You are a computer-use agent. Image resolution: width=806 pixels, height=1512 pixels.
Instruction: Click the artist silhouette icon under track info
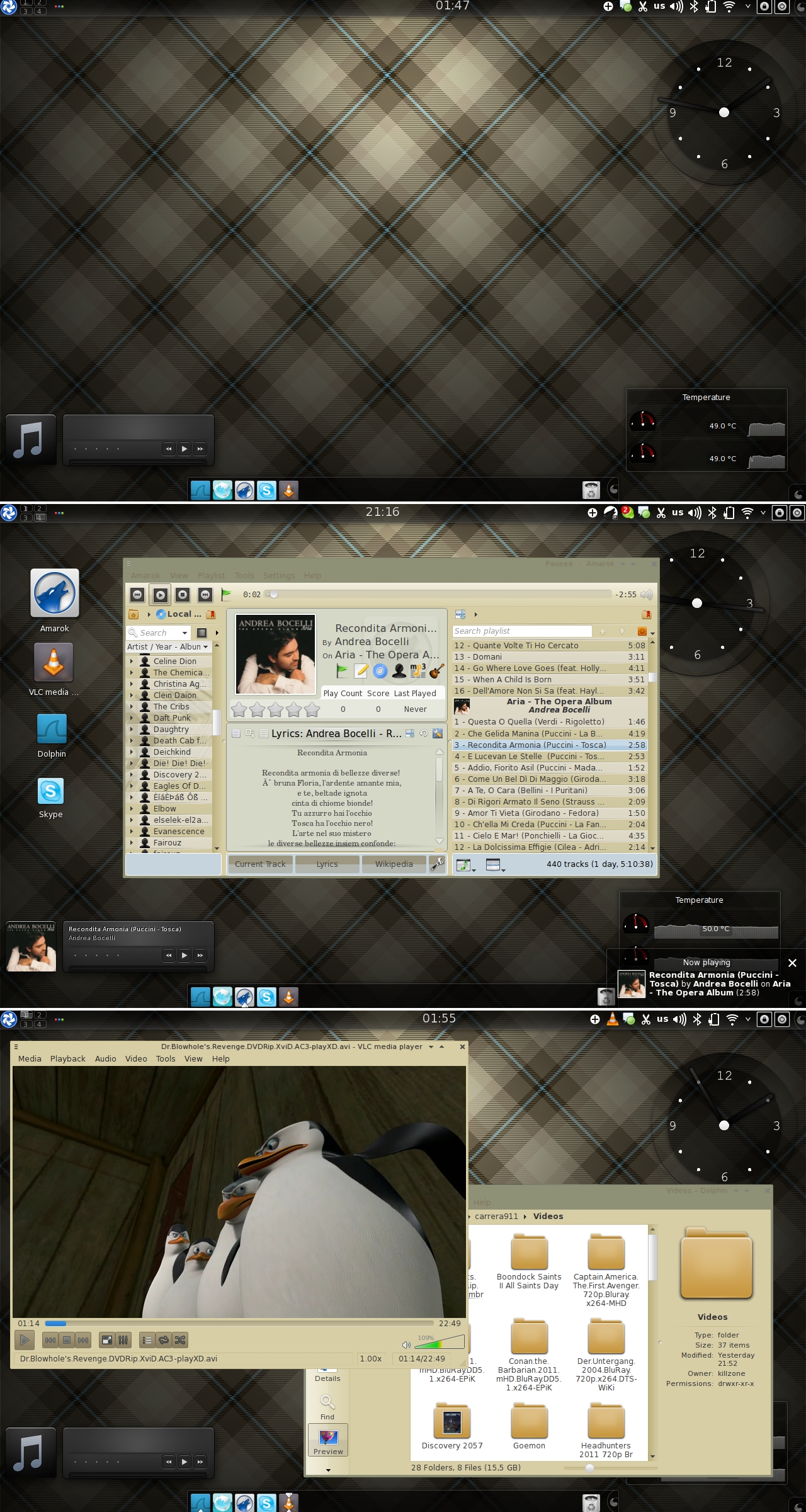[399, 671]
